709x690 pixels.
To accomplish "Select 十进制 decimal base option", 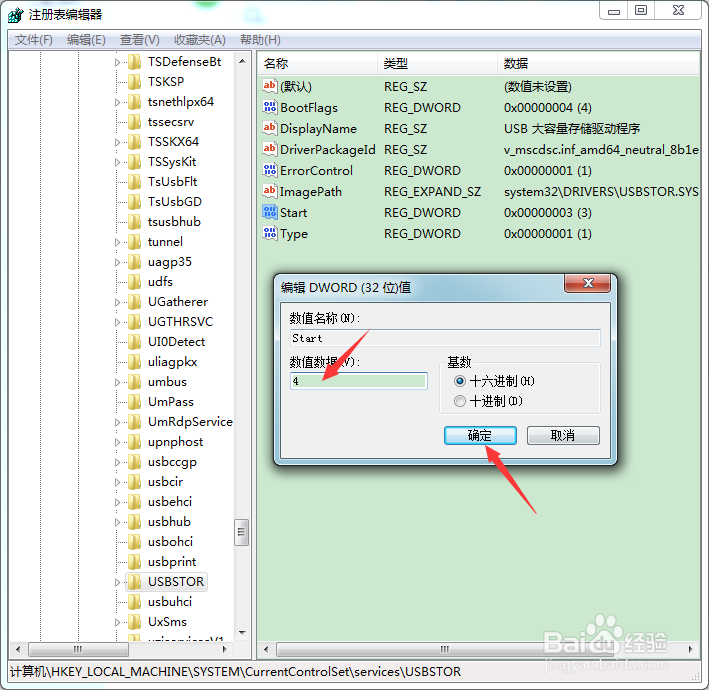I will [488, 401].
